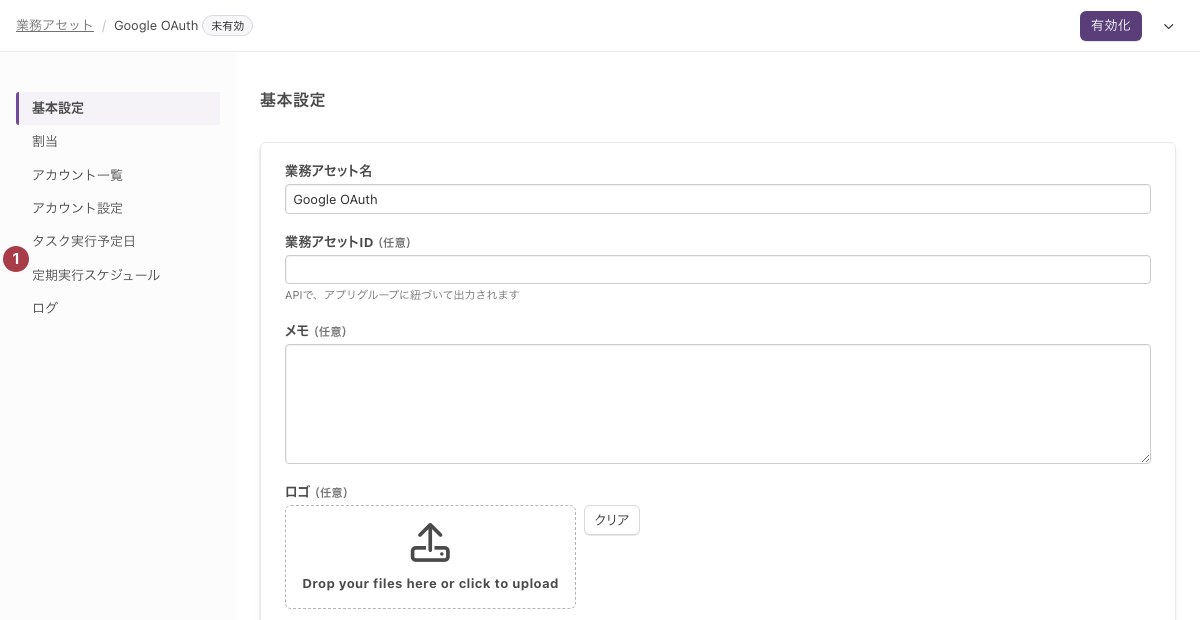This screenshot has height=620, width=1200.
Task: Click the 未有効 status badge
Action: click(227, 26)
